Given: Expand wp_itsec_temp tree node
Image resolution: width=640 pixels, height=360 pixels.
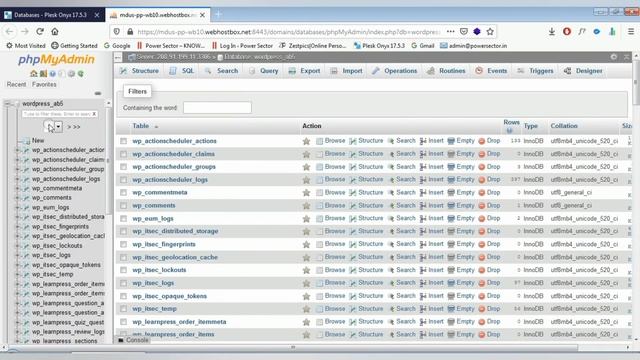Looking at the screenshot, I should coord(18,275).
